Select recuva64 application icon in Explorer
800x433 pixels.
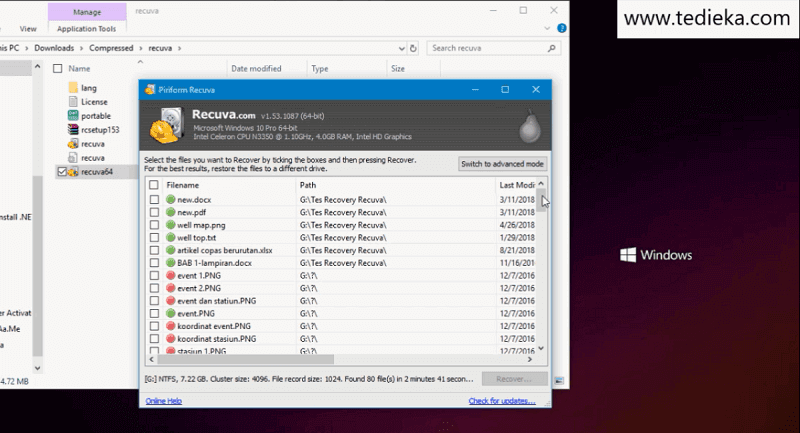73,172
